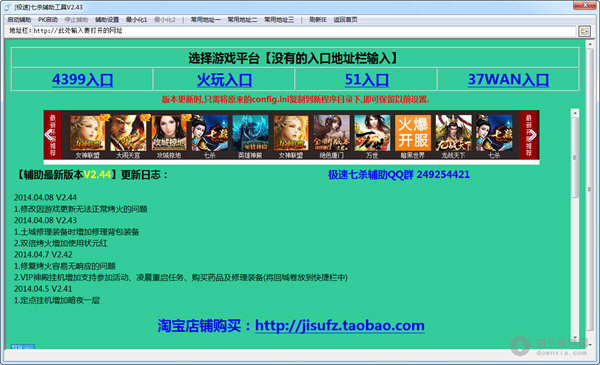600x365 pixels.
Task: Open the jisufz.taobao.com shop link
Action: click(x=340, y=326)
